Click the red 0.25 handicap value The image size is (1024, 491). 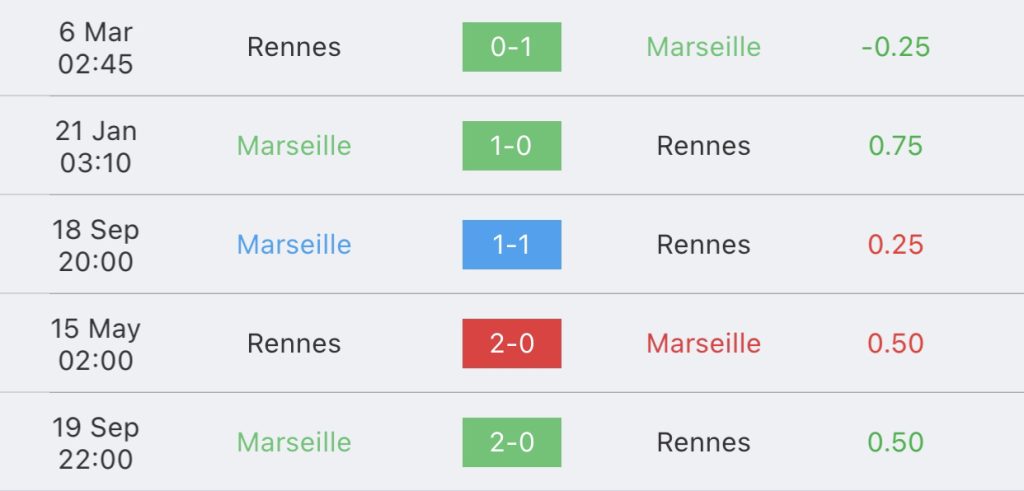[895, 245]
